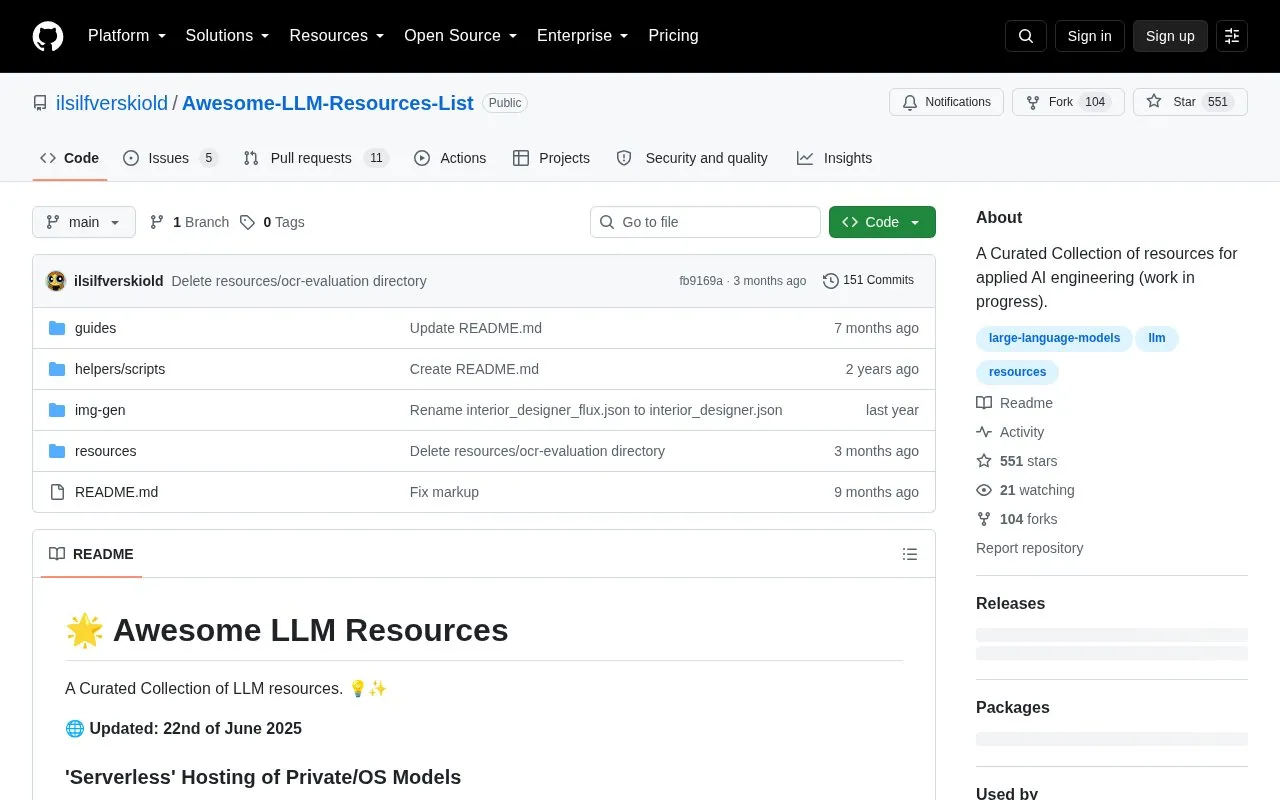
Task: Click the resources folder icon
Action: pyautogui.click(x=57, y=451)
